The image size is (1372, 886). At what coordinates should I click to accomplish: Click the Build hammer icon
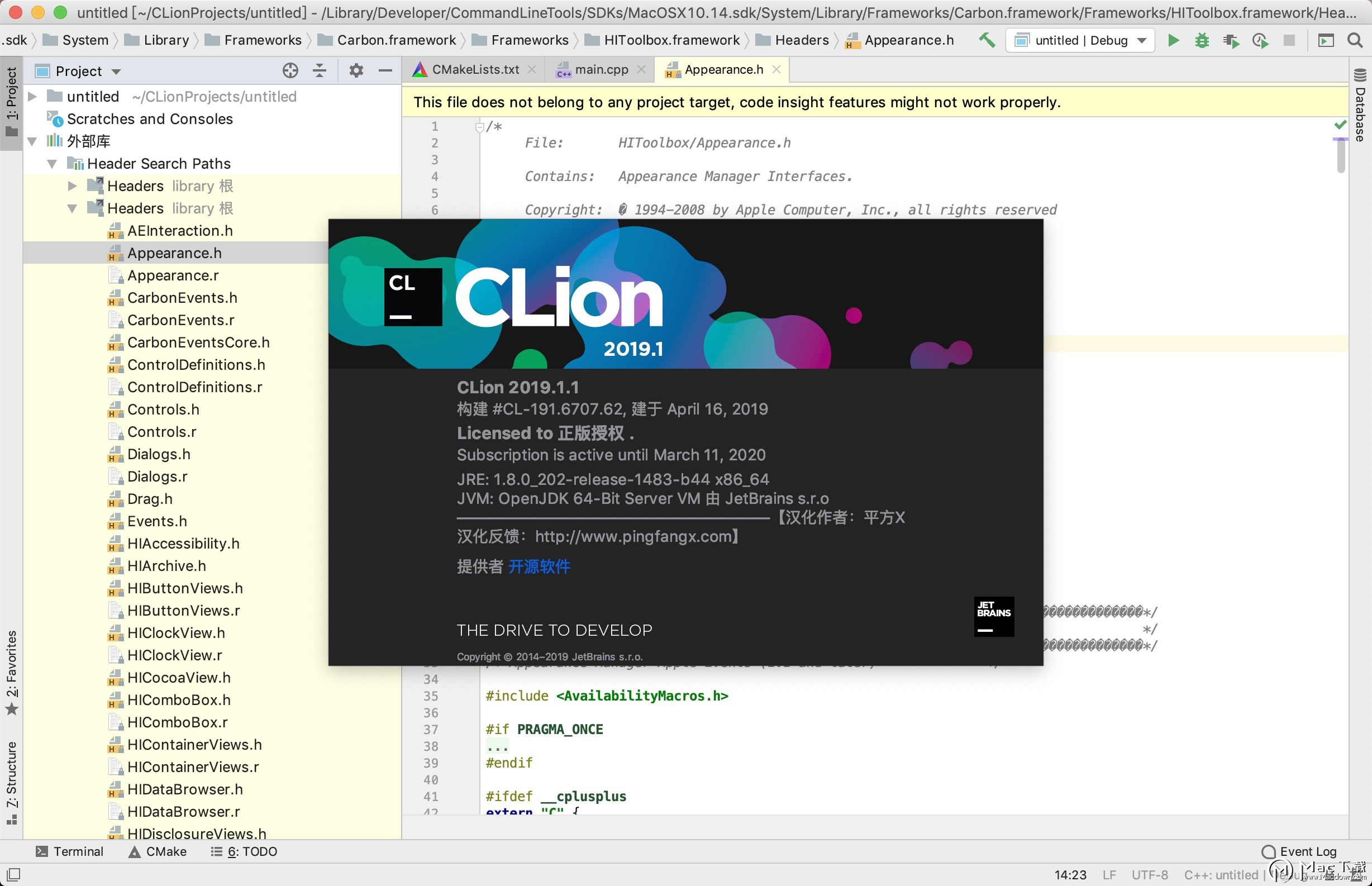(987, 40)
